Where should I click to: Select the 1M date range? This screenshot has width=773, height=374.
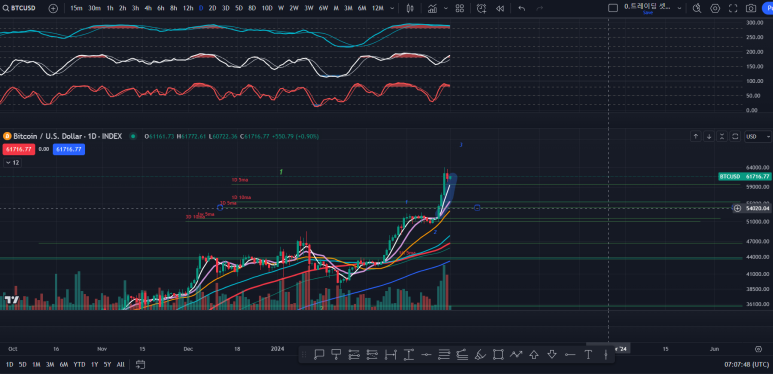[x=36, y=365]
